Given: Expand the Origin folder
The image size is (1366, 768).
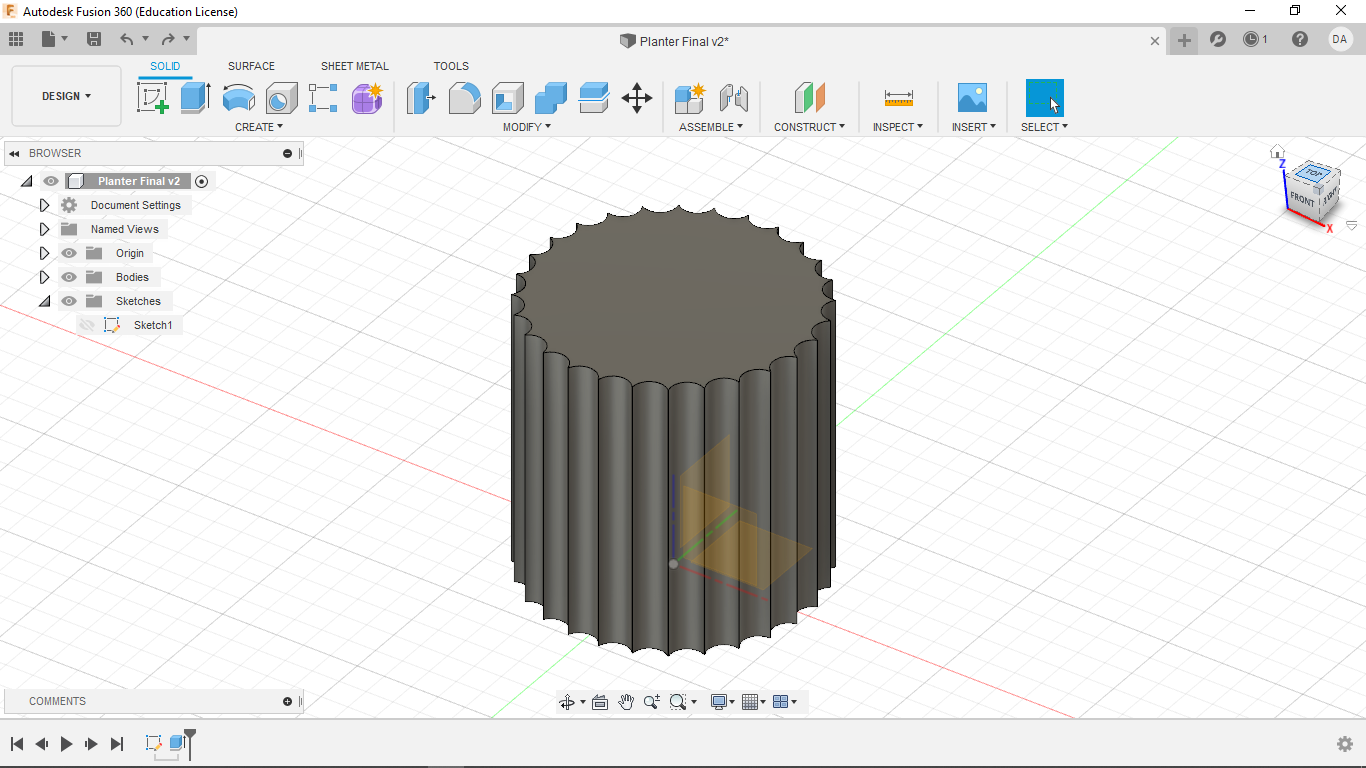Looking at the screenshot, I should [44, 253].
